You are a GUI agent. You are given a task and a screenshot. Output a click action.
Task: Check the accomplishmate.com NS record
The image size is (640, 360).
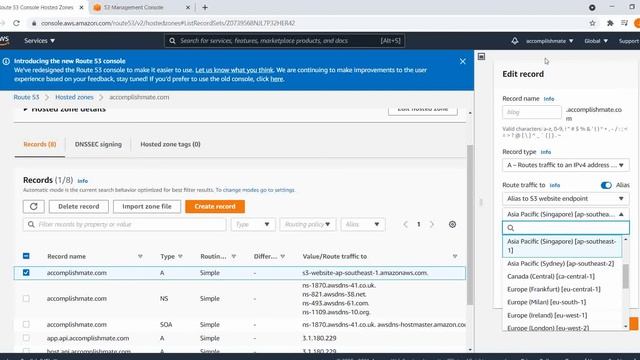point(26,298)
